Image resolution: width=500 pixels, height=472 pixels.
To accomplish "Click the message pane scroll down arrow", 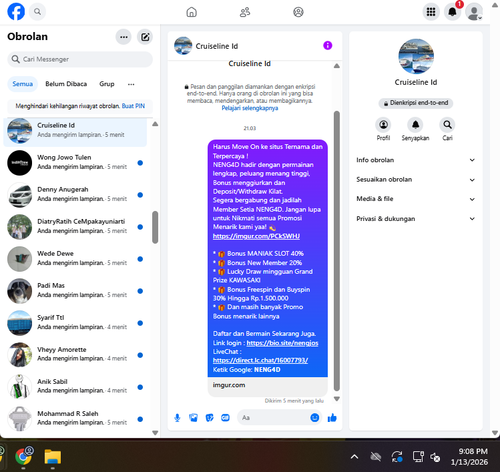I will [337, 399].
